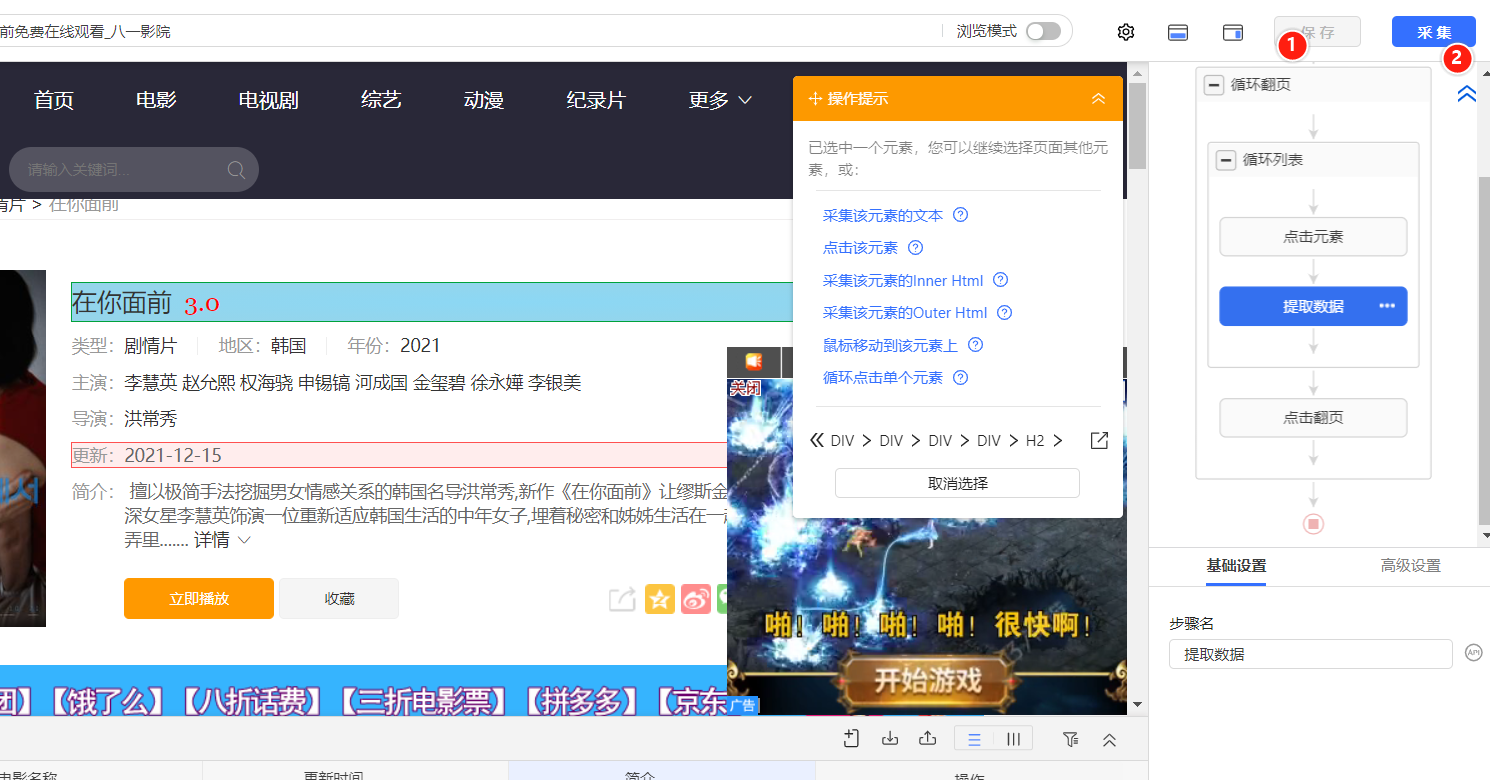Click the yellow star share icon

pos(660,599)
